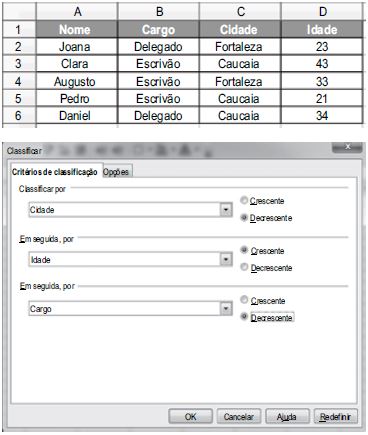The height and width of the screenshot is (435, 368).
Task: Reset criteria with the Redefinir button
Action: pos(336,417)
